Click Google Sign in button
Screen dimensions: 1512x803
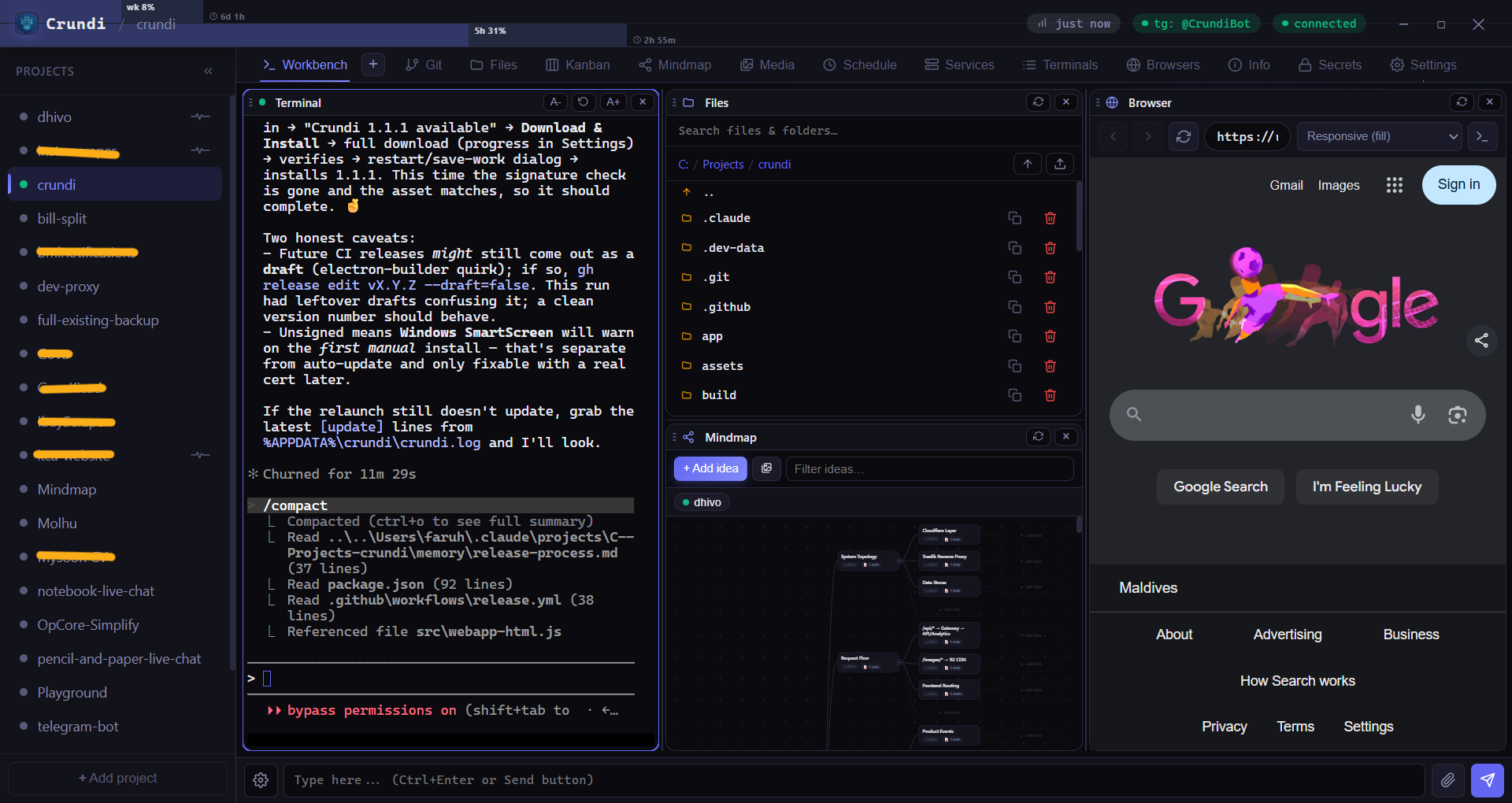(1458, 184)
